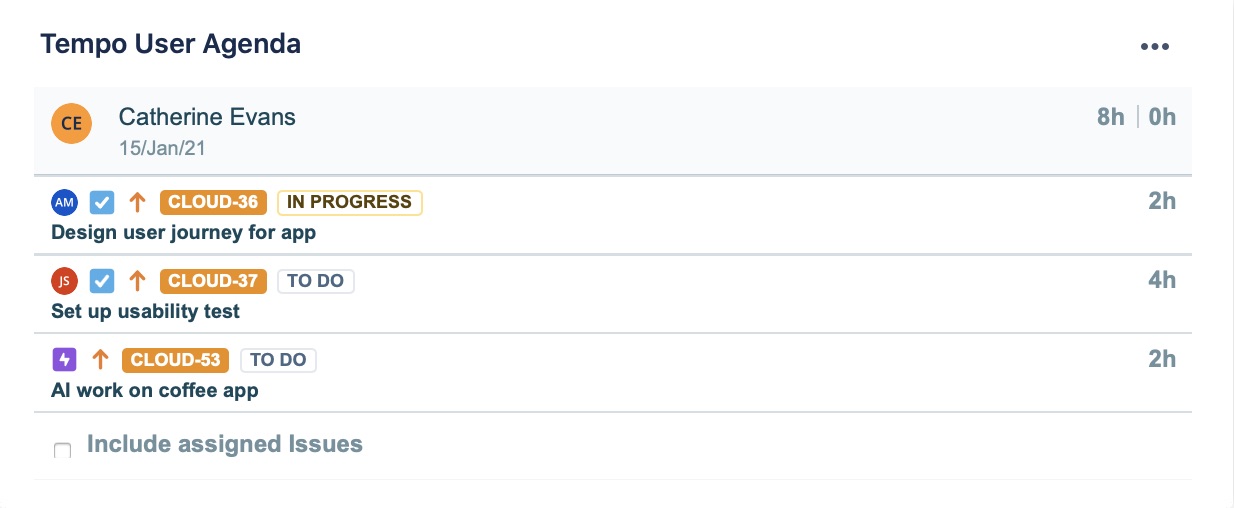Open issue key CLOUD-37
Screen dimensions: 1234x508
click(x=213, y=281)
